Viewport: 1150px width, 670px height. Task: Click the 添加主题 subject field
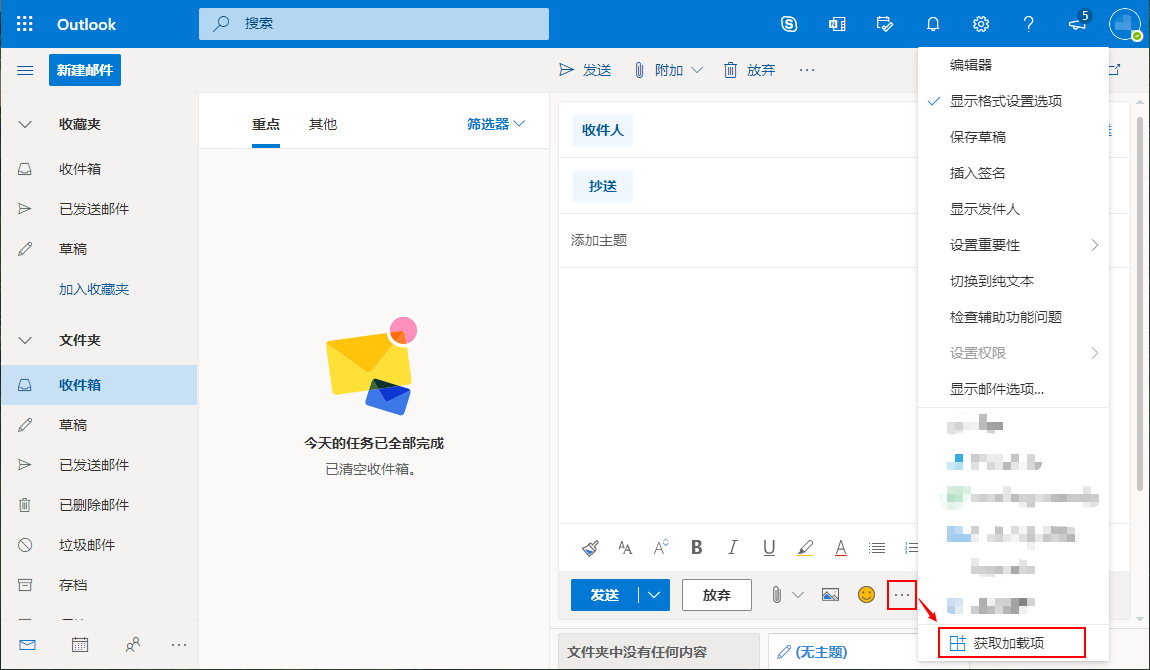tap(737, 240)
